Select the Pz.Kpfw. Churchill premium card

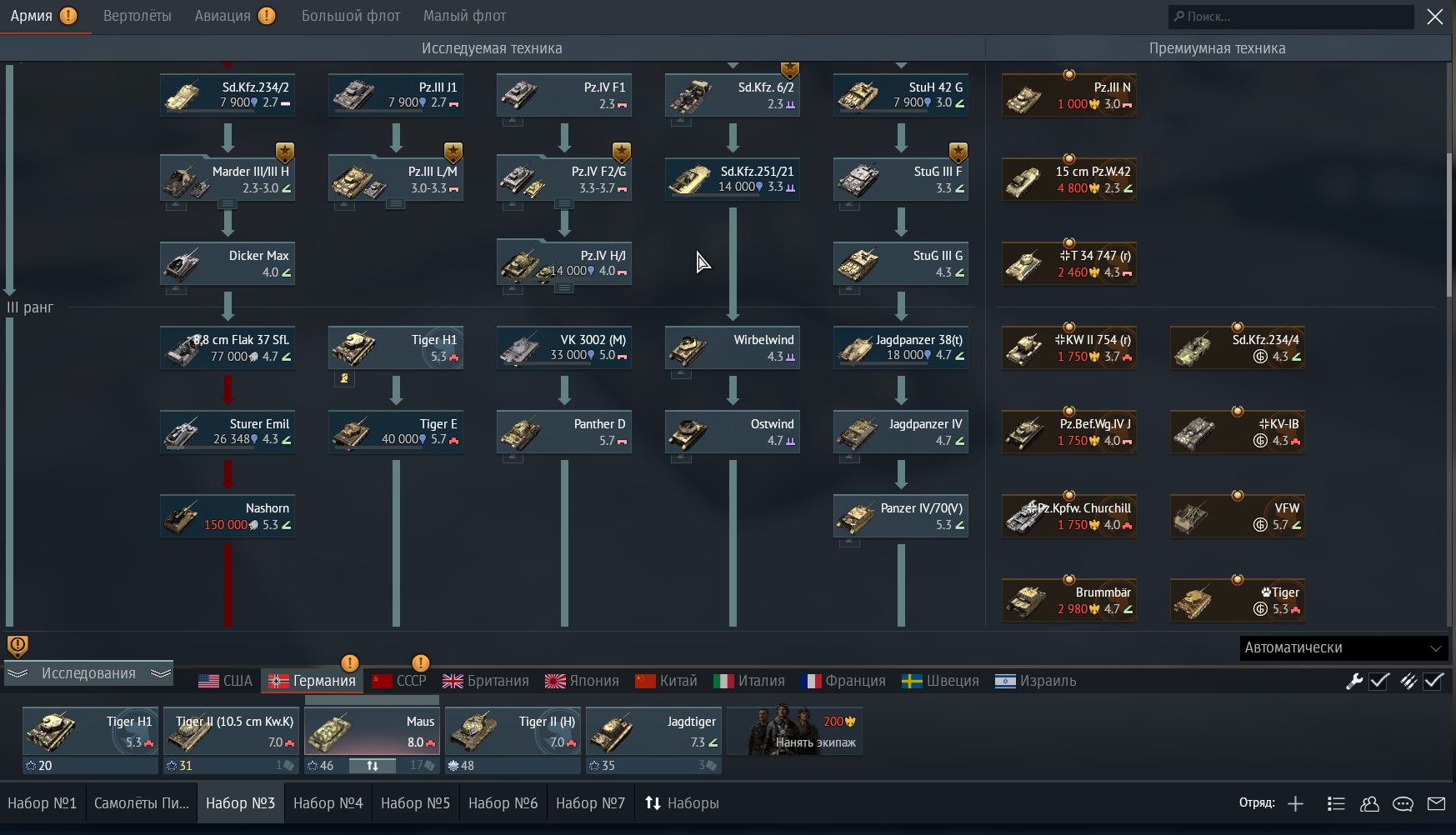1069,516
